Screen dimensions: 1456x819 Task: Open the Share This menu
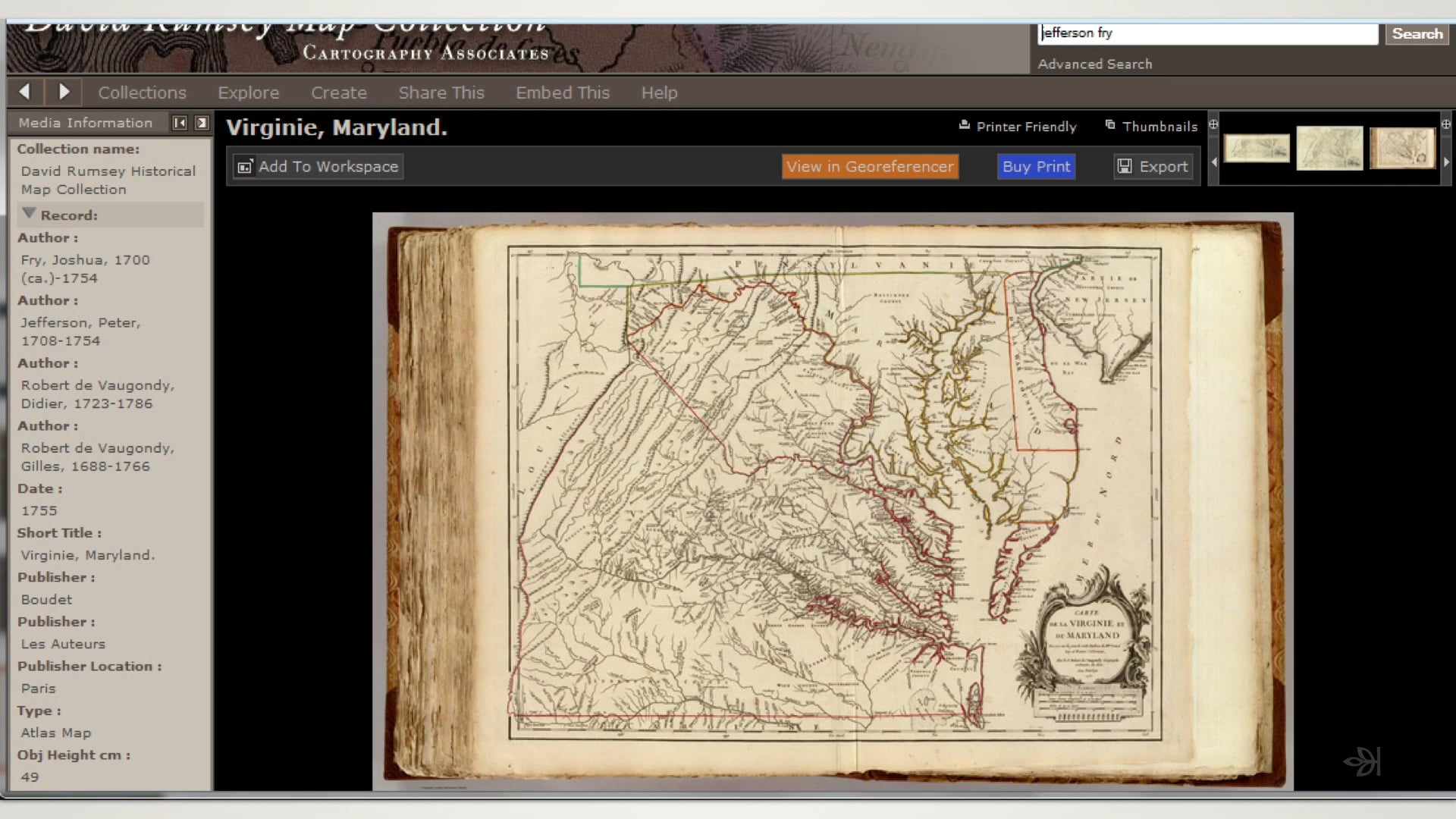[441, 93]
